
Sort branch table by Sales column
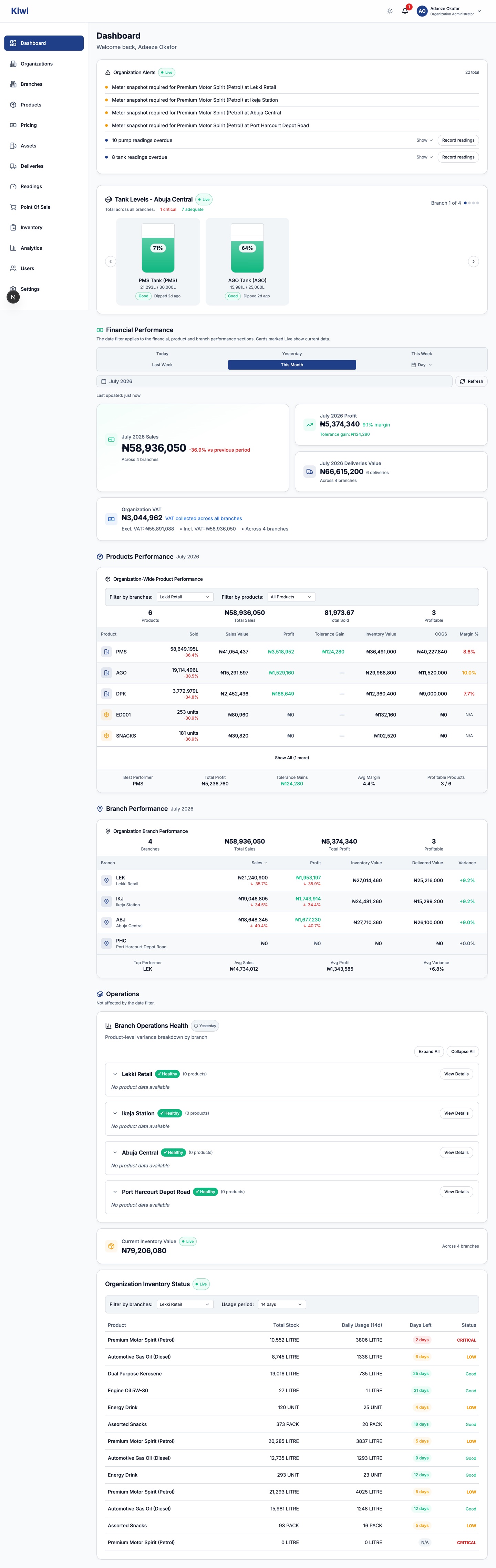click(x=259, y=863)
